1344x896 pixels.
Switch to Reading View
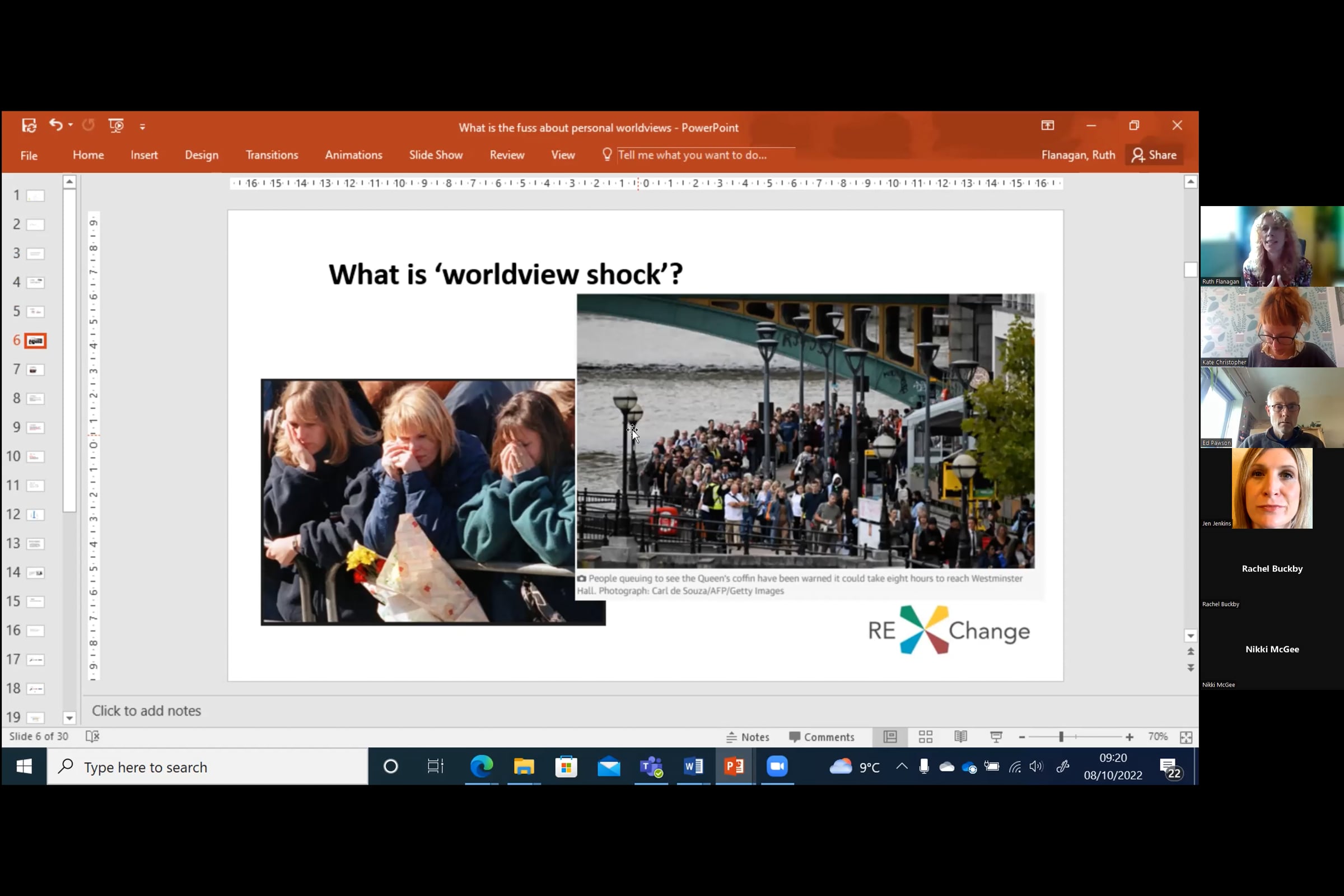click(960, 737)
